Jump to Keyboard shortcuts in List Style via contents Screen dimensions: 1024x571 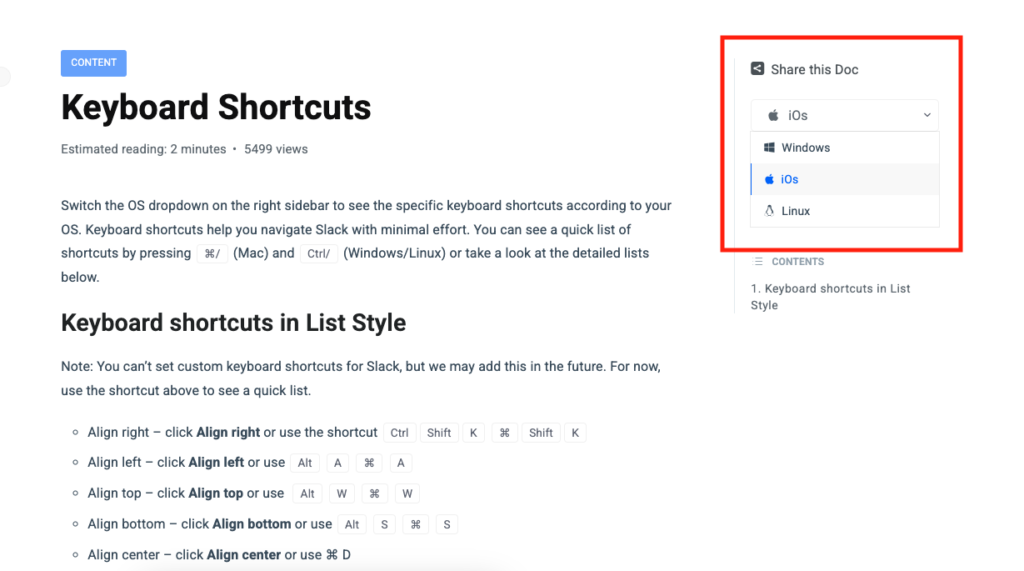(830, 297)
